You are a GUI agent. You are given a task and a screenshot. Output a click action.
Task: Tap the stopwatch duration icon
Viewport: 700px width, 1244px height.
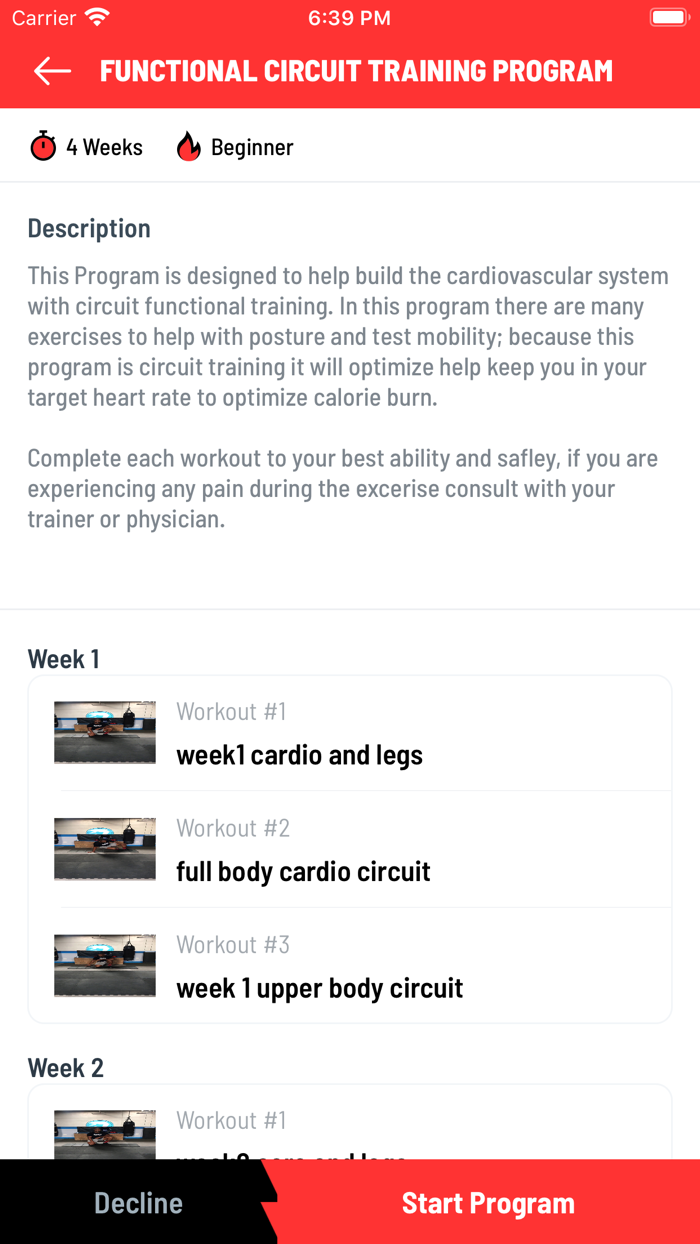coord(42,146)
